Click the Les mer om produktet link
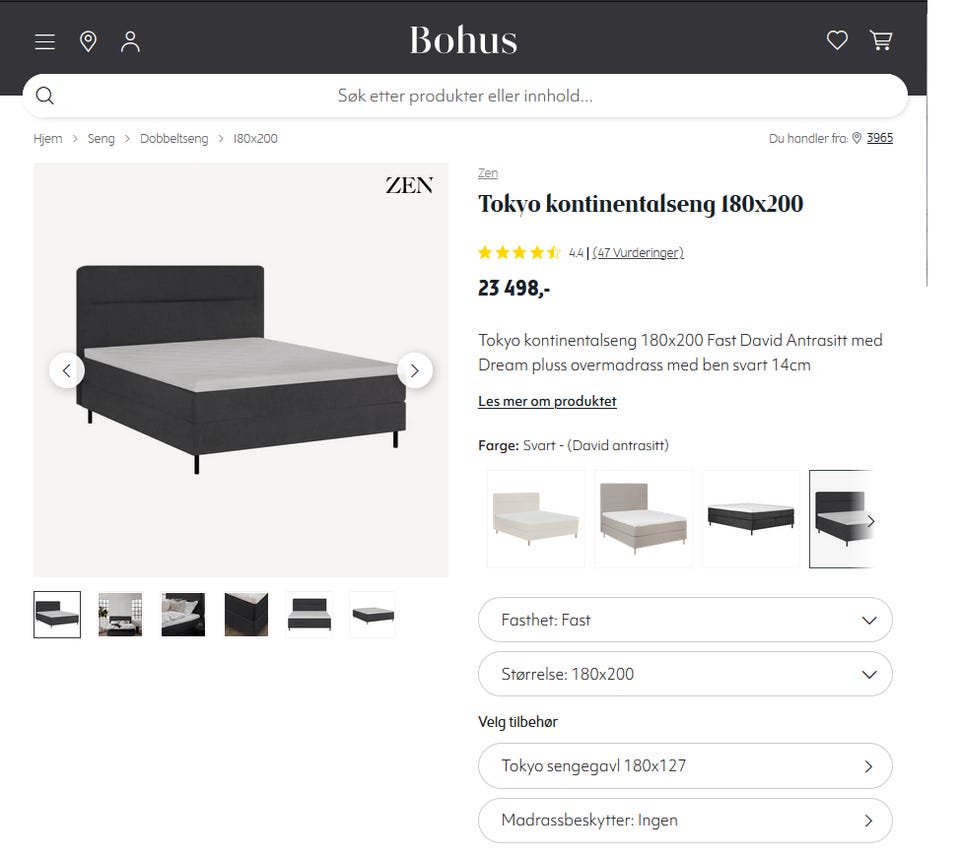Screen dimensions: 960x857 coord(547,401)
